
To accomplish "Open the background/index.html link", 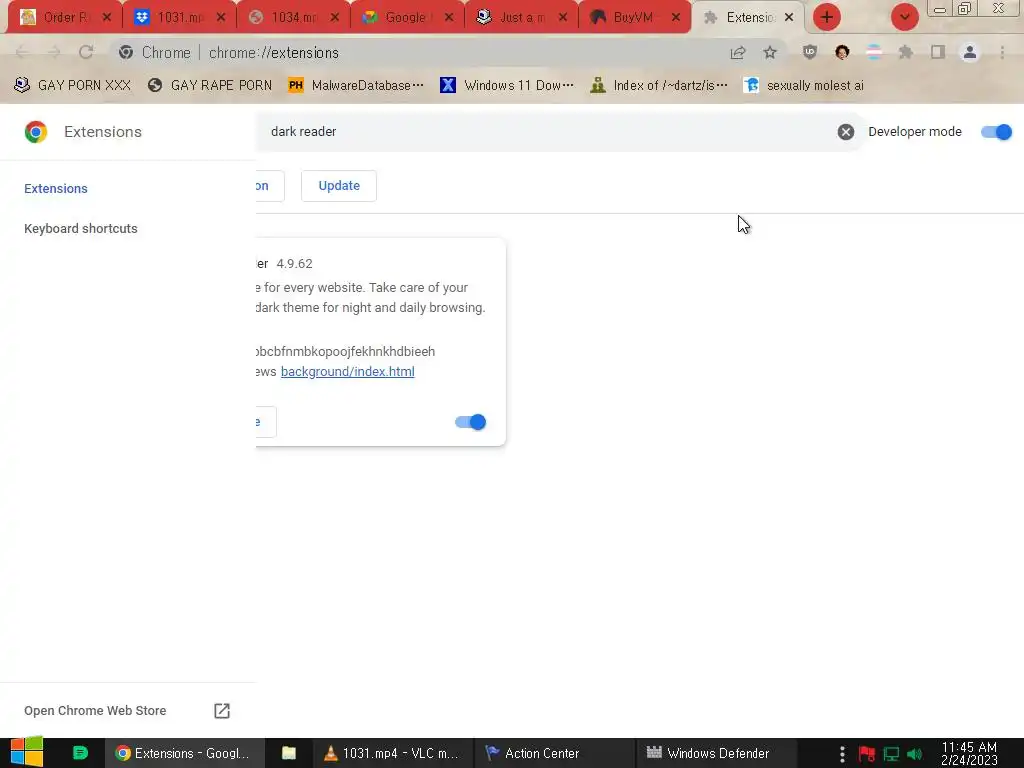I will [347, 372].
